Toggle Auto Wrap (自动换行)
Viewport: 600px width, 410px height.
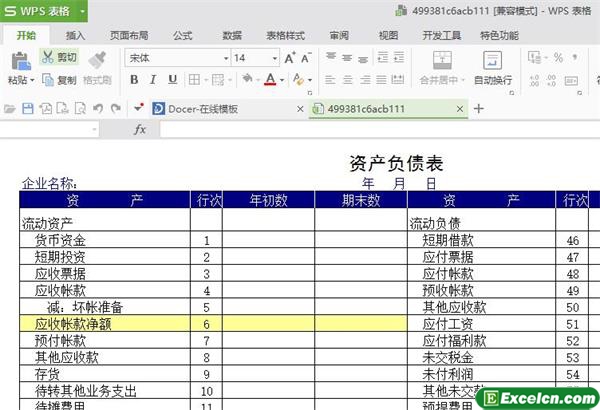[x=492, y=68]
